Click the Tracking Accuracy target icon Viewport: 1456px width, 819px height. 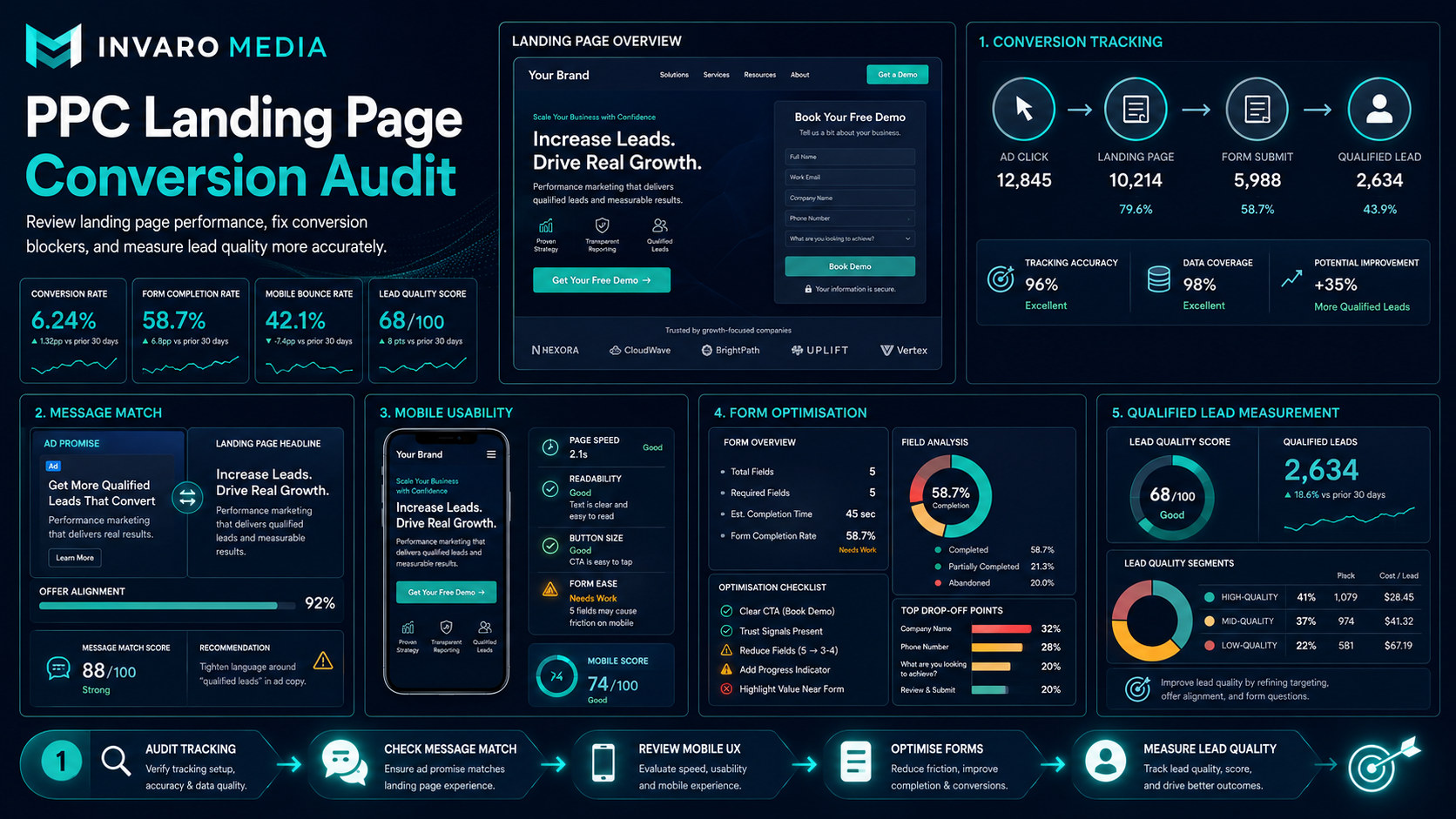(1001, 279)
